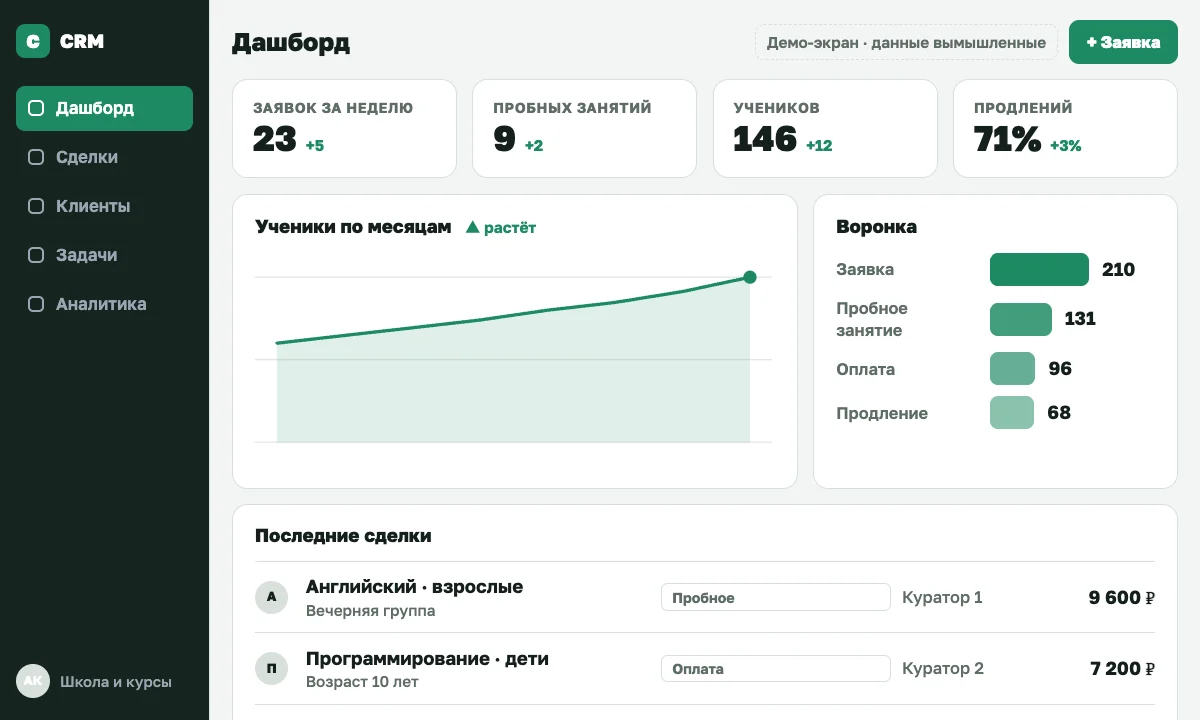Viewport: 1200px width, 720px height.
Task: Click the square icon beside Аналитика
Action: coord(36,304)
